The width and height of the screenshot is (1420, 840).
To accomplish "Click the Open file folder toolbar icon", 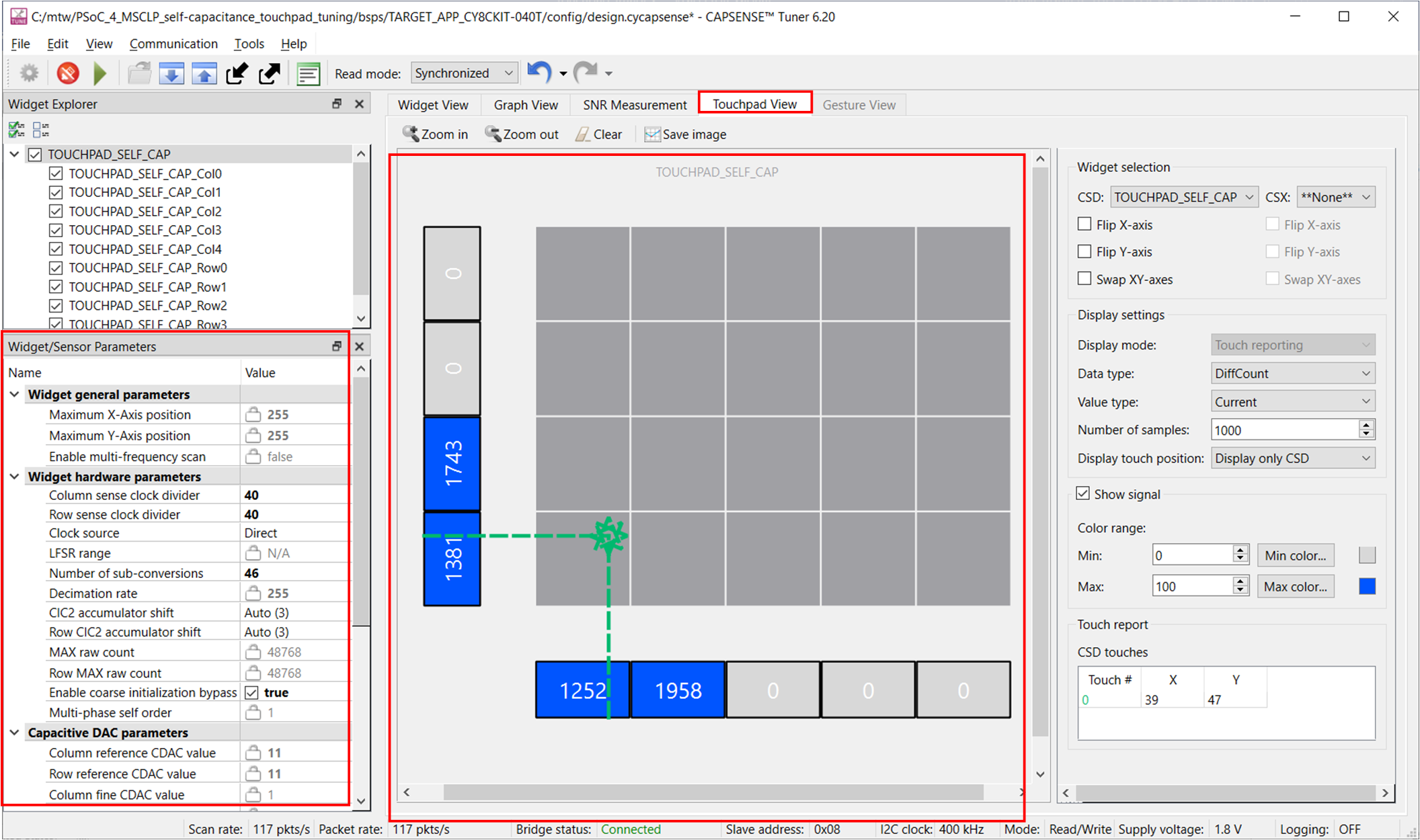I will click(x=139, y=73).
